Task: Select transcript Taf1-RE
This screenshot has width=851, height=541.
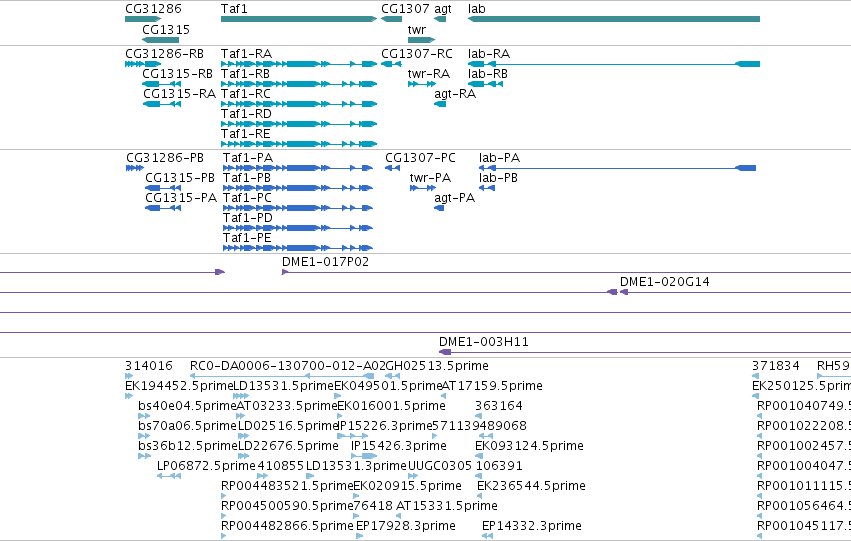Action: tap(245, 134)
